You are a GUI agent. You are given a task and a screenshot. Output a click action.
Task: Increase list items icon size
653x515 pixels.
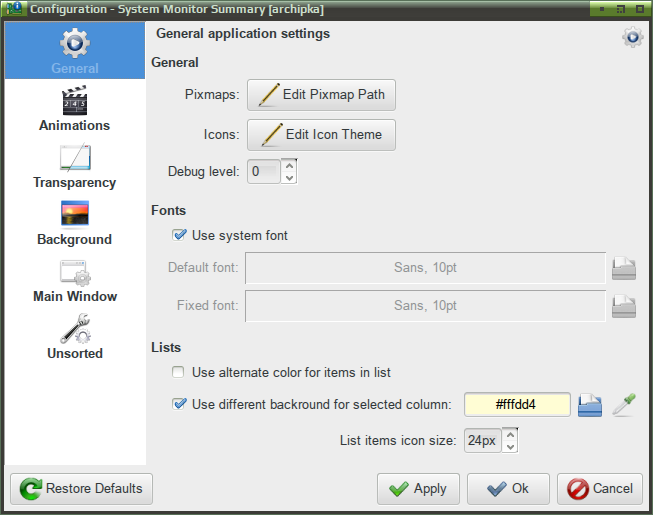[x=510, y=434]
